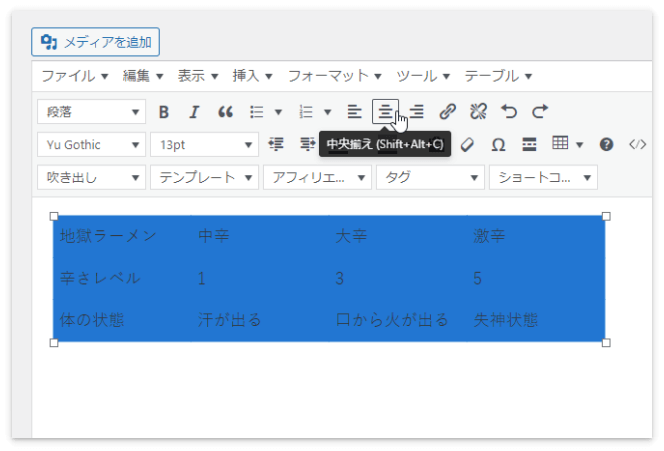
Task: Toggle the bulleted list icon
Action: [x=257, y=112]
